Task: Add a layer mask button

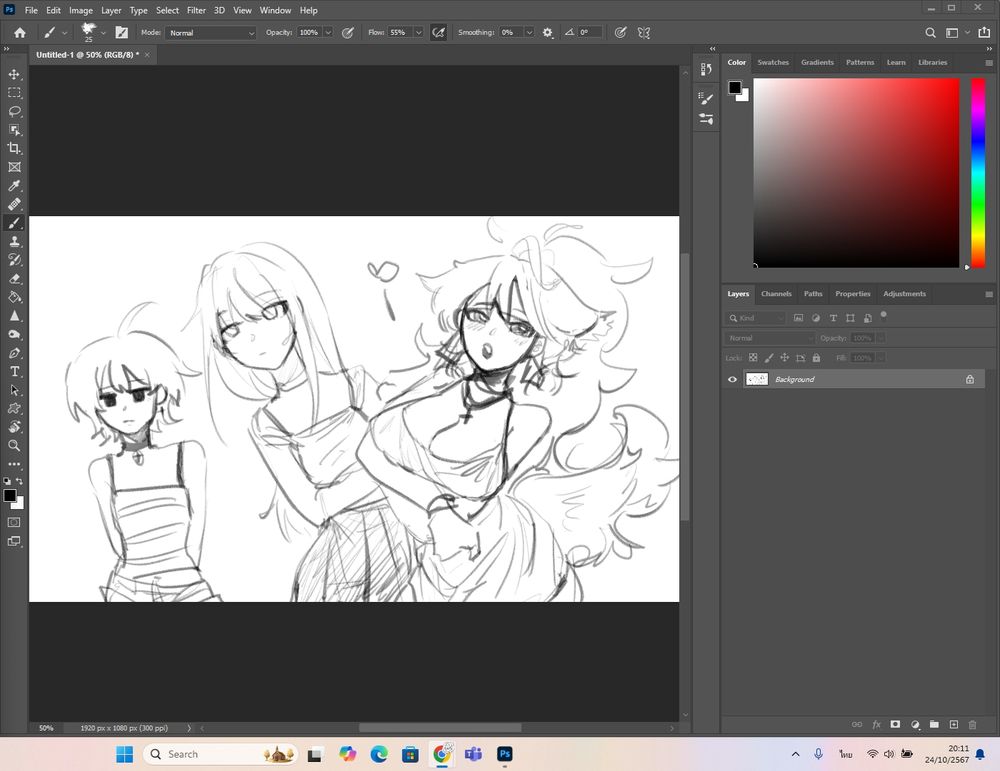Action: pos(895,724)
